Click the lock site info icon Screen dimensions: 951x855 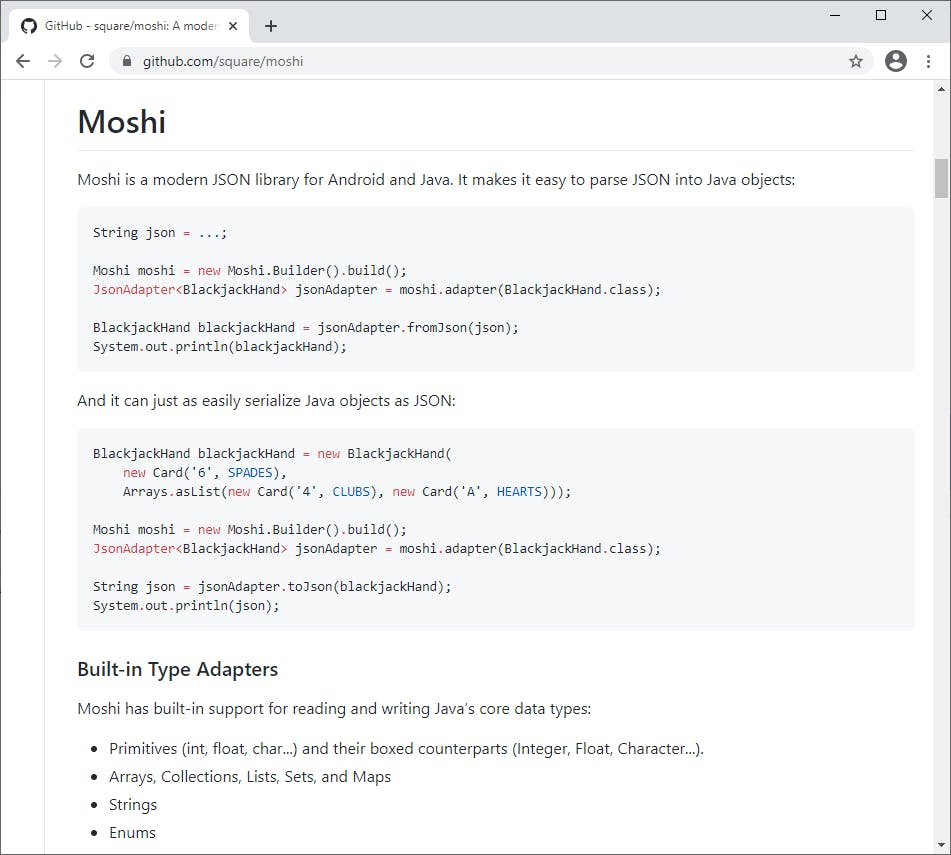(x=126, y=61)
